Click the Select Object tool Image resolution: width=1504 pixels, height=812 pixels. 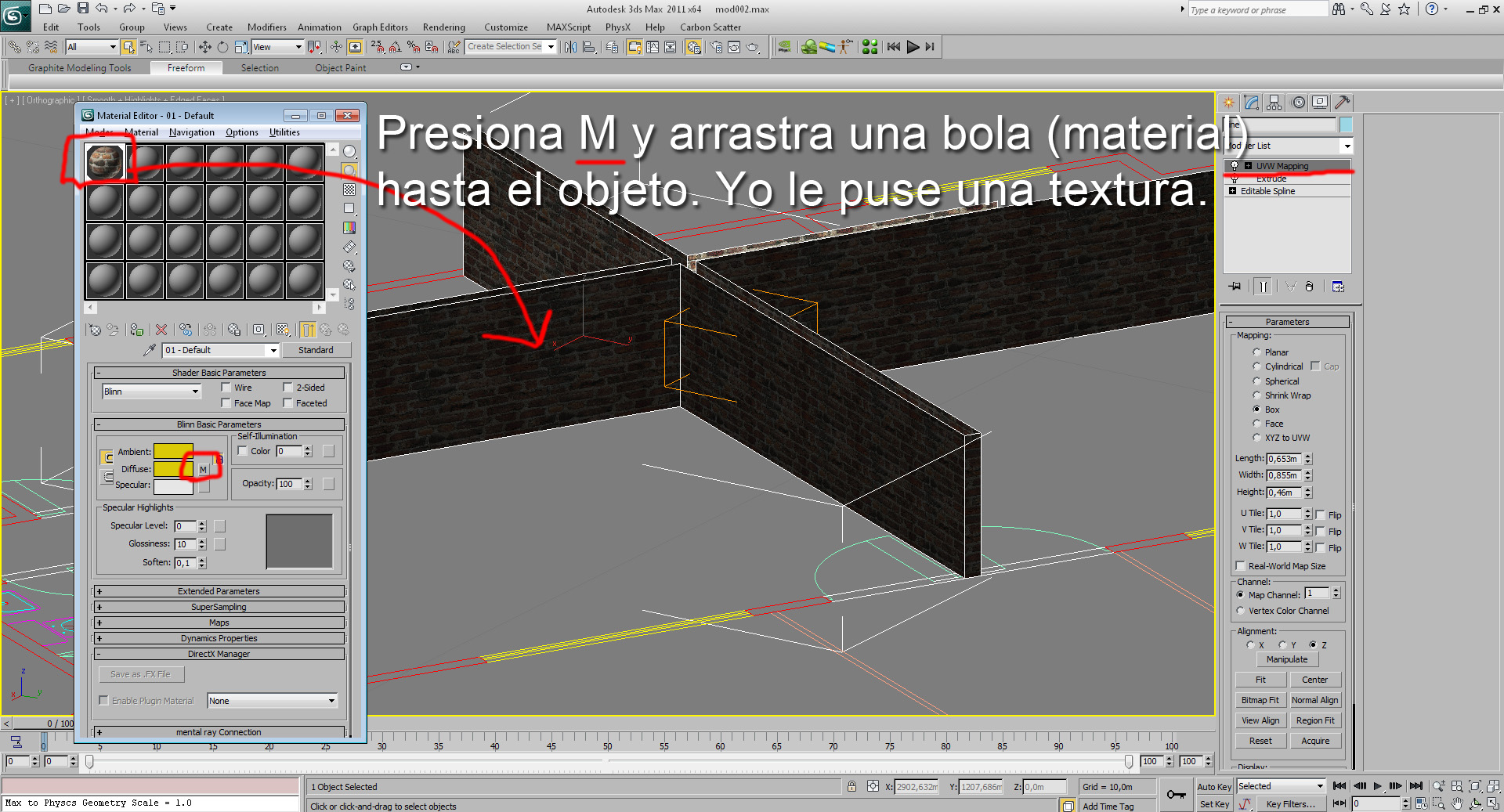pos(128,47)
